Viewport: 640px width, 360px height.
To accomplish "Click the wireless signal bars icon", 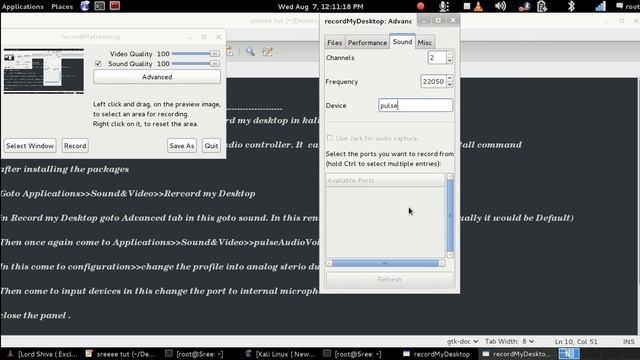I will click(600, 6).
